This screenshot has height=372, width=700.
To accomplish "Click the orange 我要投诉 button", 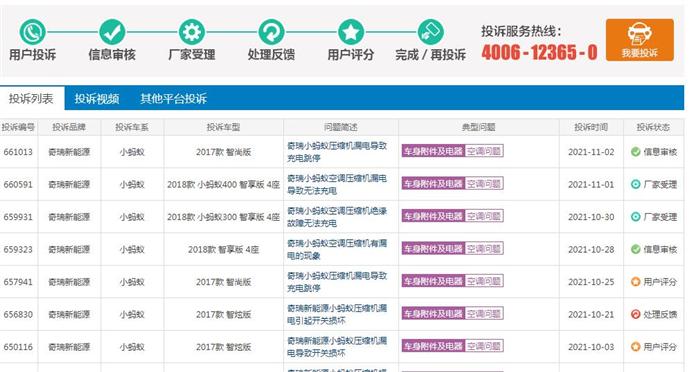I will click(x=640, y=40).
